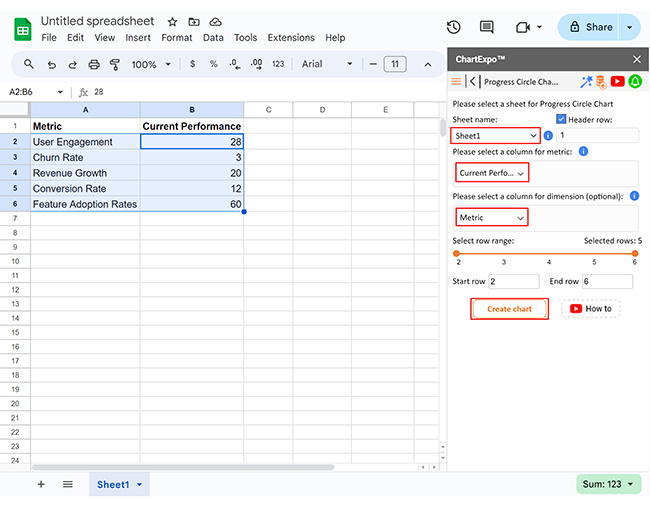This screenshot has width=650, height=507.
Task: Open the Format menu
Action: pos(177,38)
